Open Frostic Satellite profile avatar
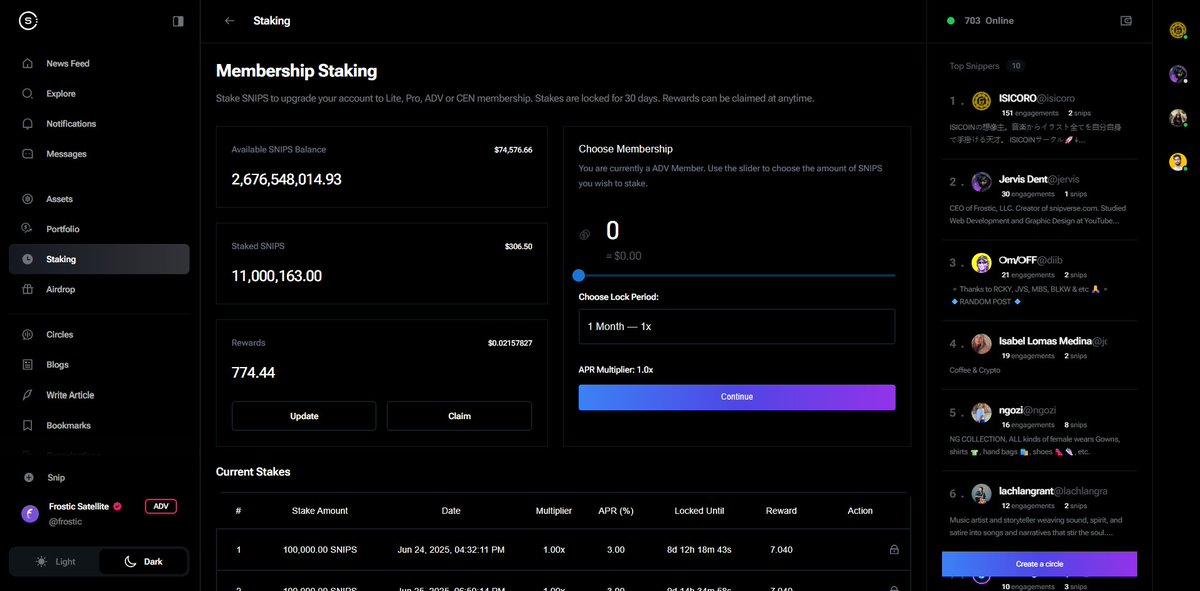This screenshot has height=591, width=1200. point(30,514)
